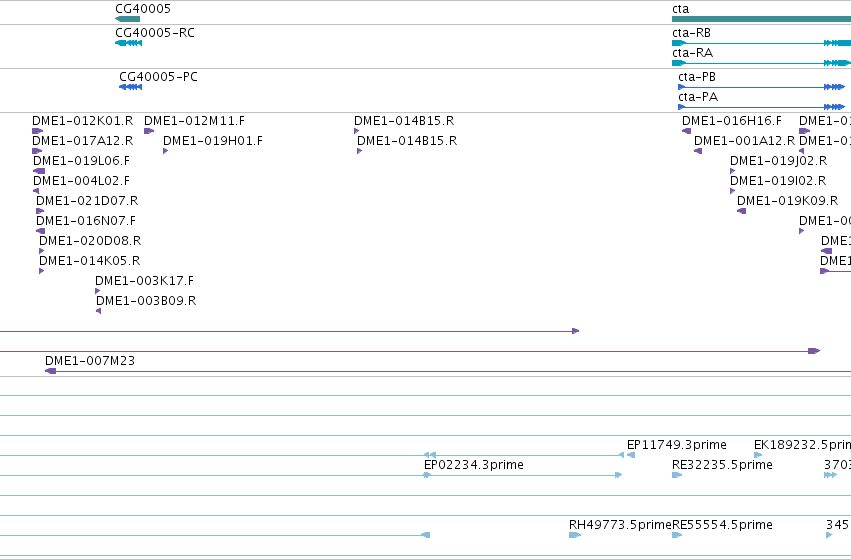Click the DME1-001A12.R label
The width and height of the screenshot is (851, 560).
point(745,141)
